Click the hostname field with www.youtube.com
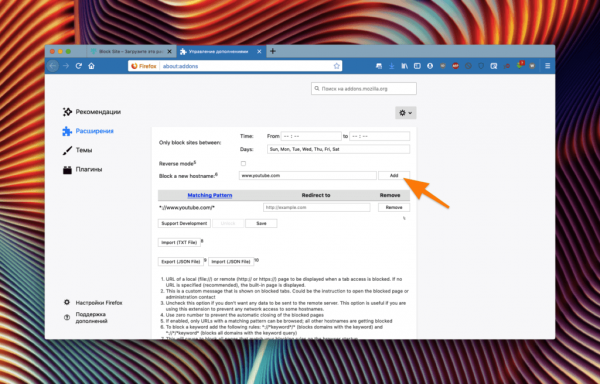This screenshot has height=384, width=600. click(308, 176)
